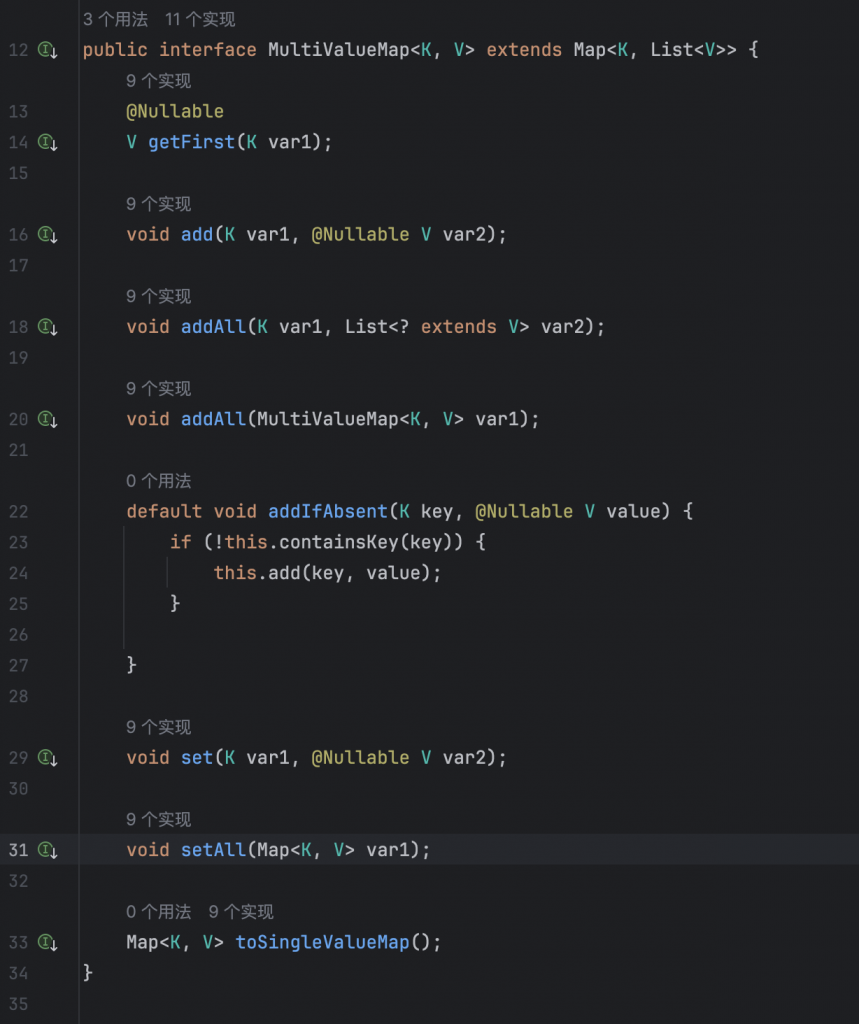Click "0 个用法" hint above addIfAbsent
859x1024 pixels.
click(x=158, y=481)
